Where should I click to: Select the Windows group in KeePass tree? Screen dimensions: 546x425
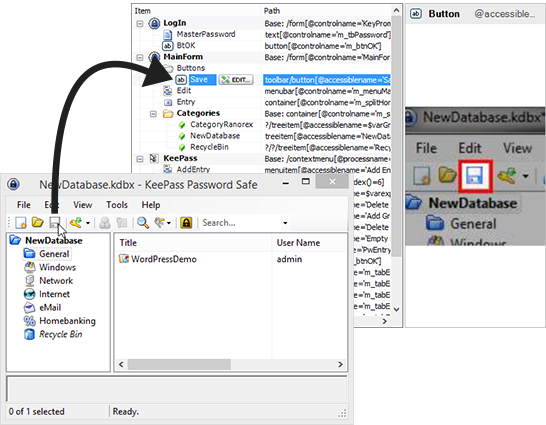57,267
